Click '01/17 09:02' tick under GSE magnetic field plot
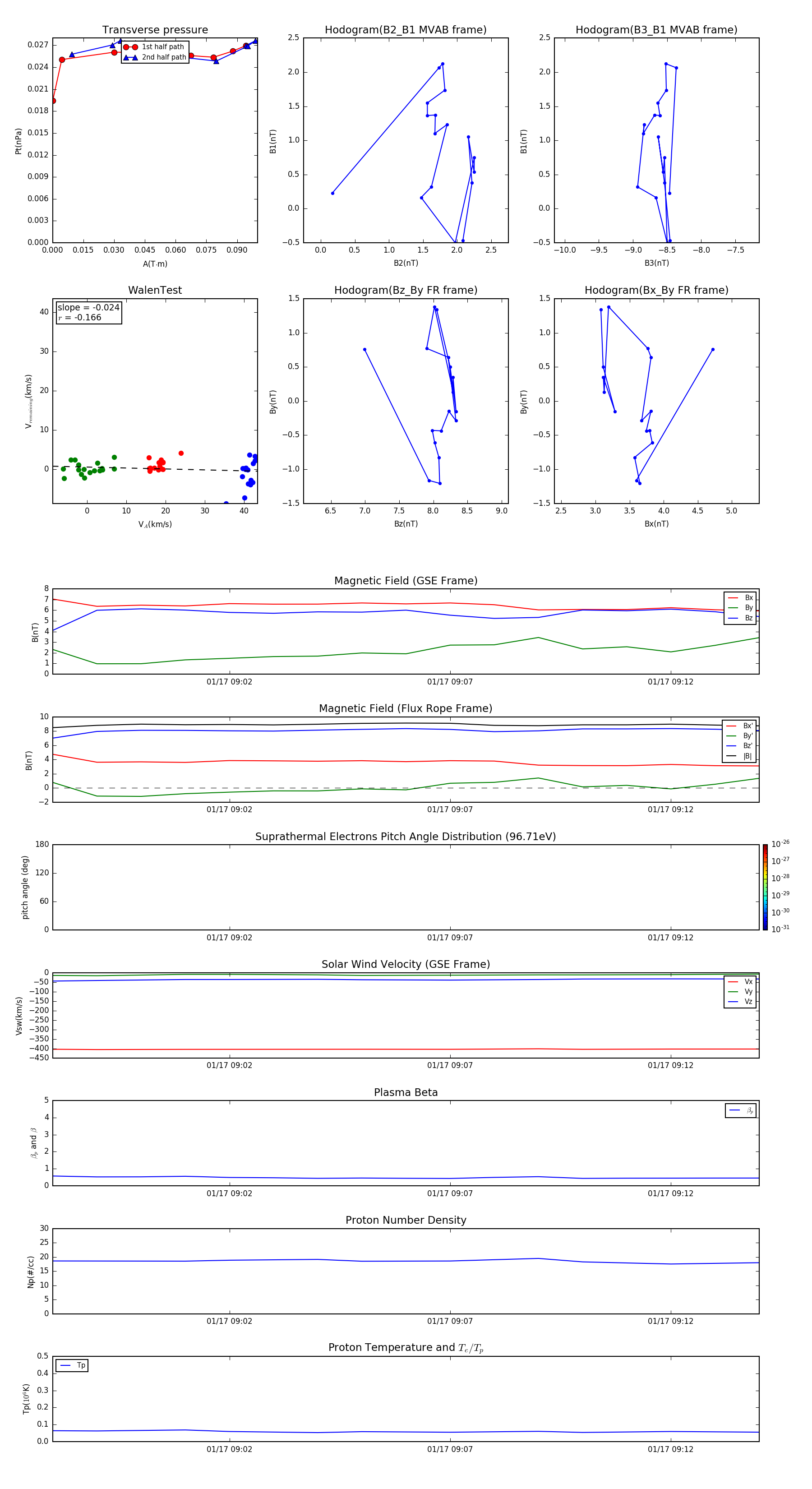The width and height of the screenshot is (812, 1489). coord(230,682)
